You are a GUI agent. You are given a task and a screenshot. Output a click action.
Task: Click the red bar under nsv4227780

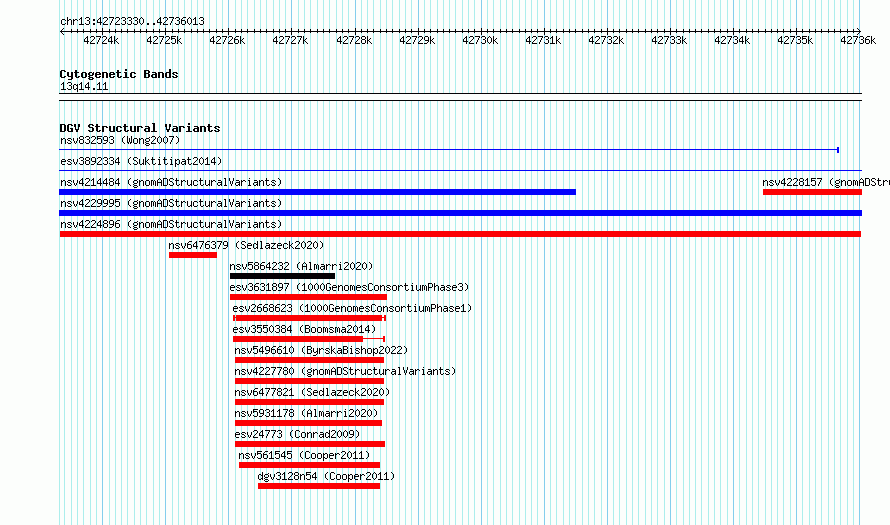tap(309, 381)
